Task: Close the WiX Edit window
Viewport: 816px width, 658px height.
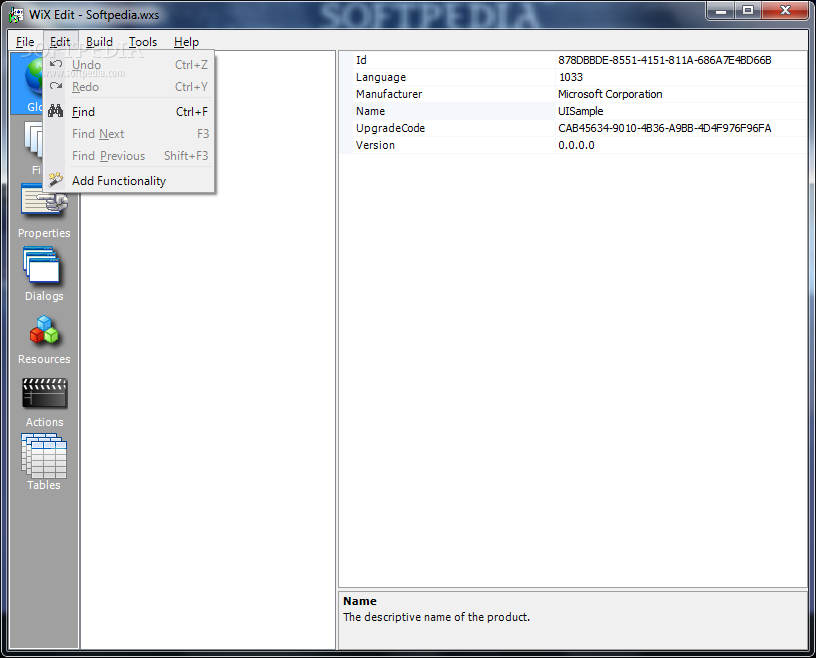Action: coord(786,10)
